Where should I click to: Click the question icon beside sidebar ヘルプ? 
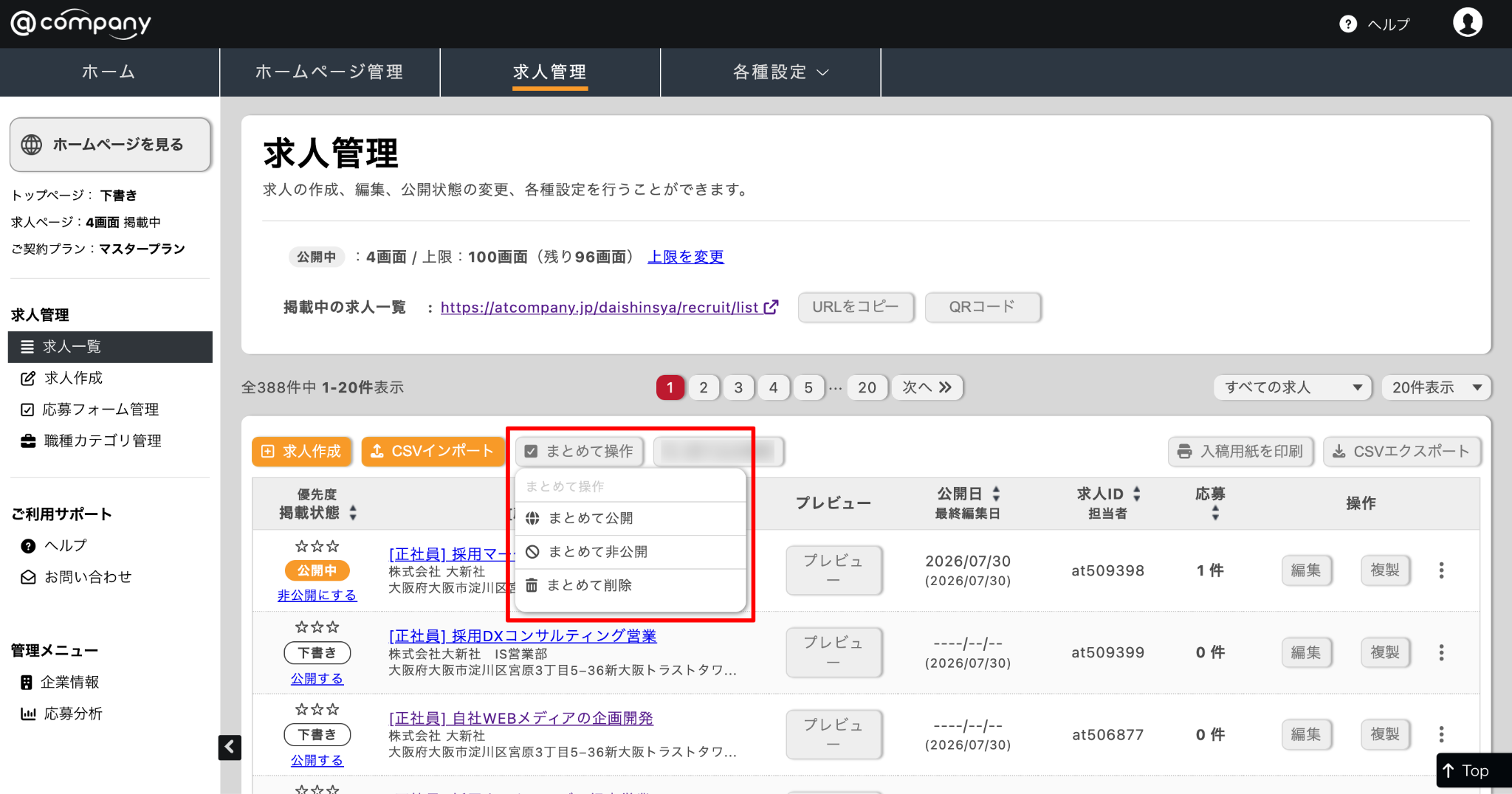click(x=28, y=546)
